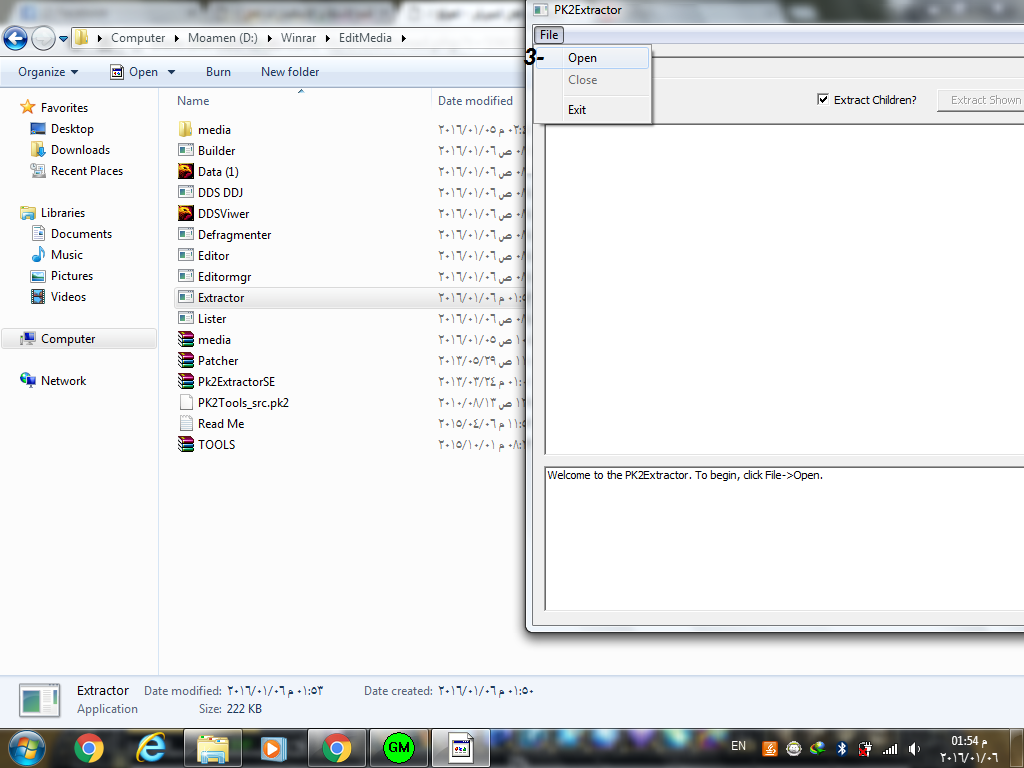Click the Explorer forward arrow button
The height and width of the screenshot is (768, 1024).
pos(43,39)
